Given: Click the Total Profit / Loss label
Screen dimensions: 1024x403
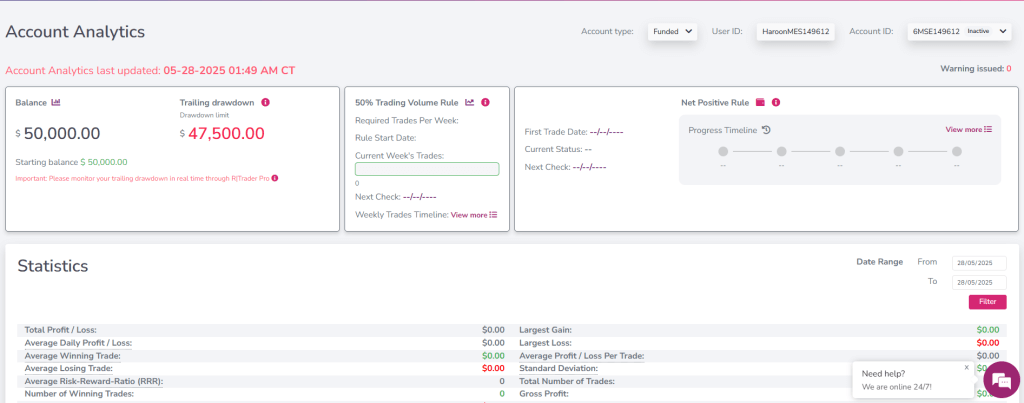Looking at the screenshot, I should click(61, 330).
